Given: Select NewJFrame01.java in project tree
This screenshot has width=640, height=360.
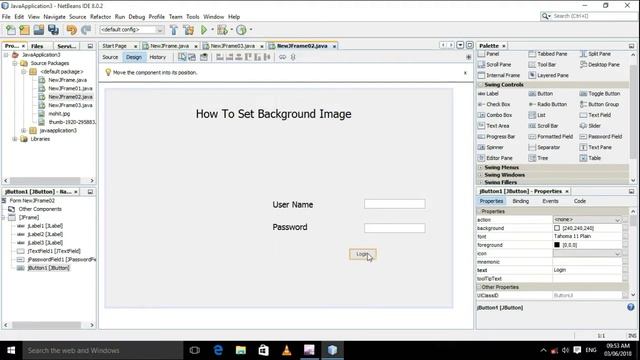Looking at the screenshot, I should point(70,89).
